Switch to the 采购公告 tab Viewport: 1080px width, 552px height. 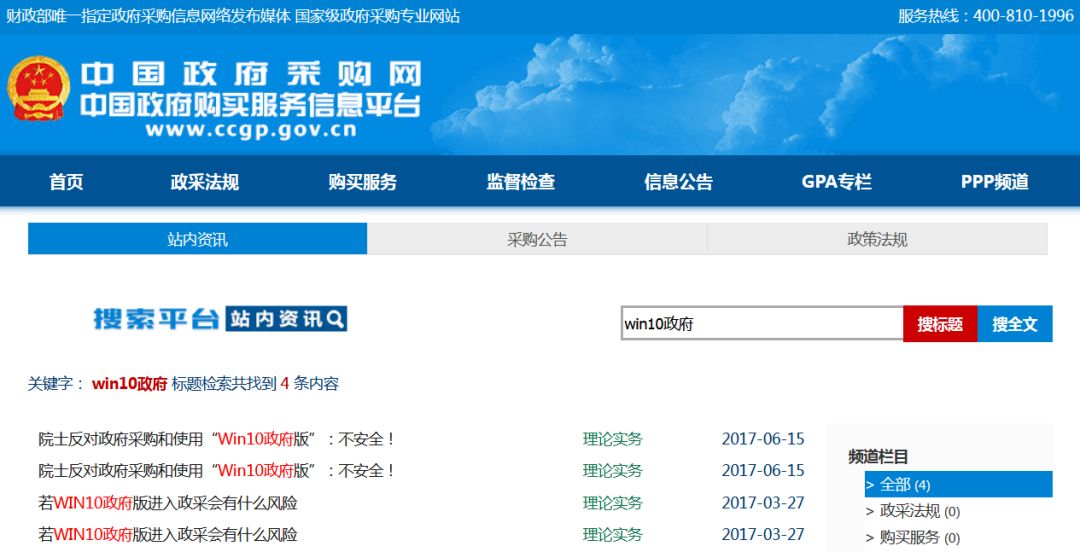(x=537, y=239)
